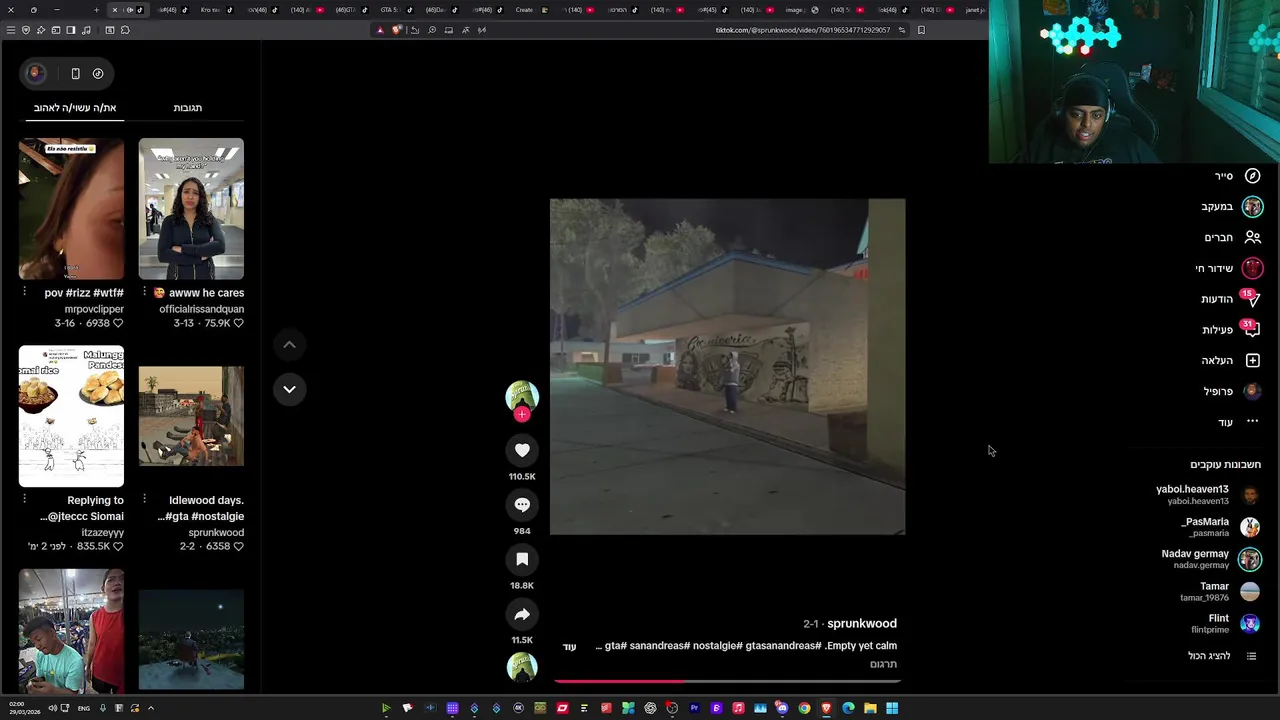Click music note icon in browser toolbar
The image size is (1280, 720).
pos(86,30)
